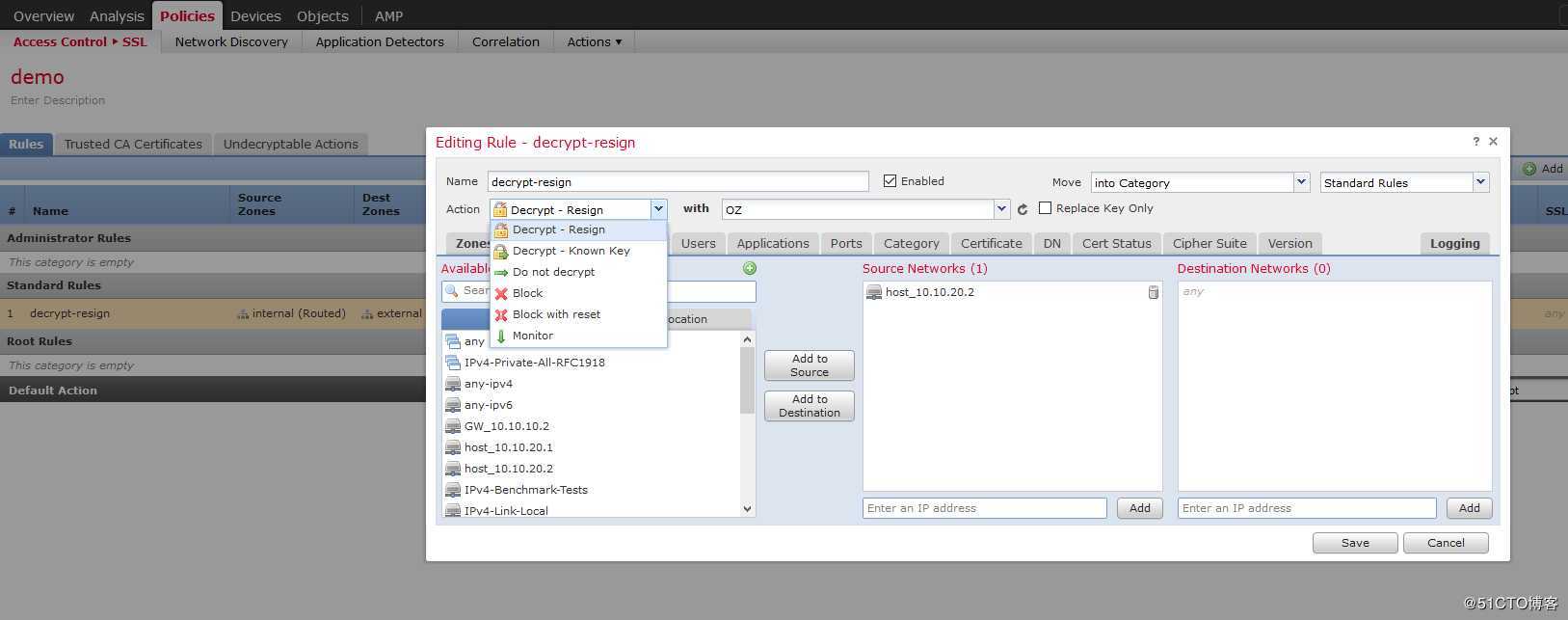This screenshot has height=620, width=1568.
Task: Switch to the Certificate tab
Action: tap(991, 243)
